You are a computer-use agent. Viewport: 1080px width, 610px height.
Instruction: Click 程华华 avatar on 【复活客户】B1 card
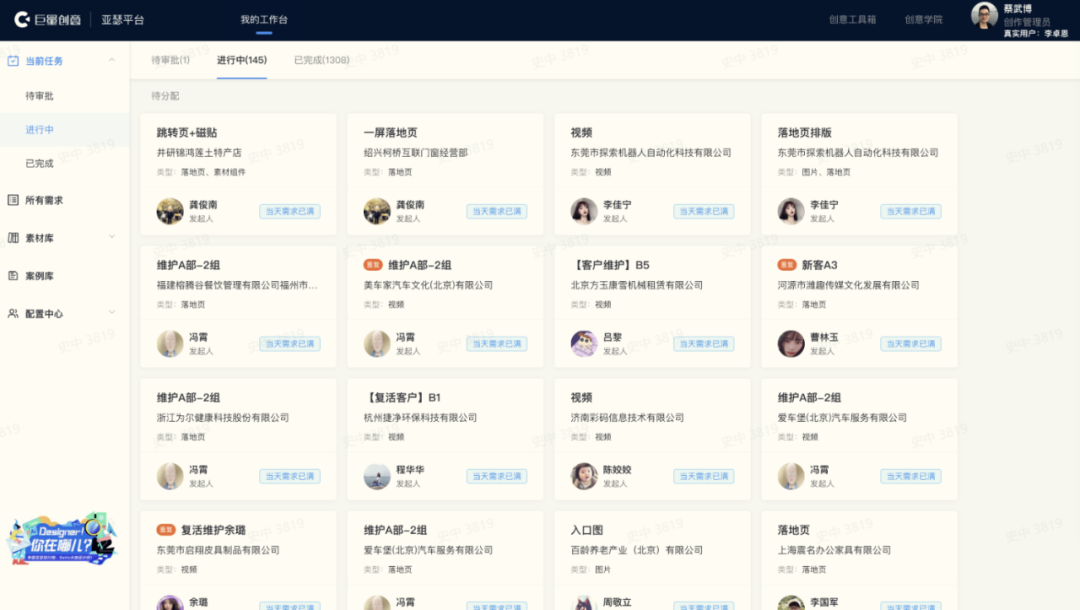pos(377,476)
